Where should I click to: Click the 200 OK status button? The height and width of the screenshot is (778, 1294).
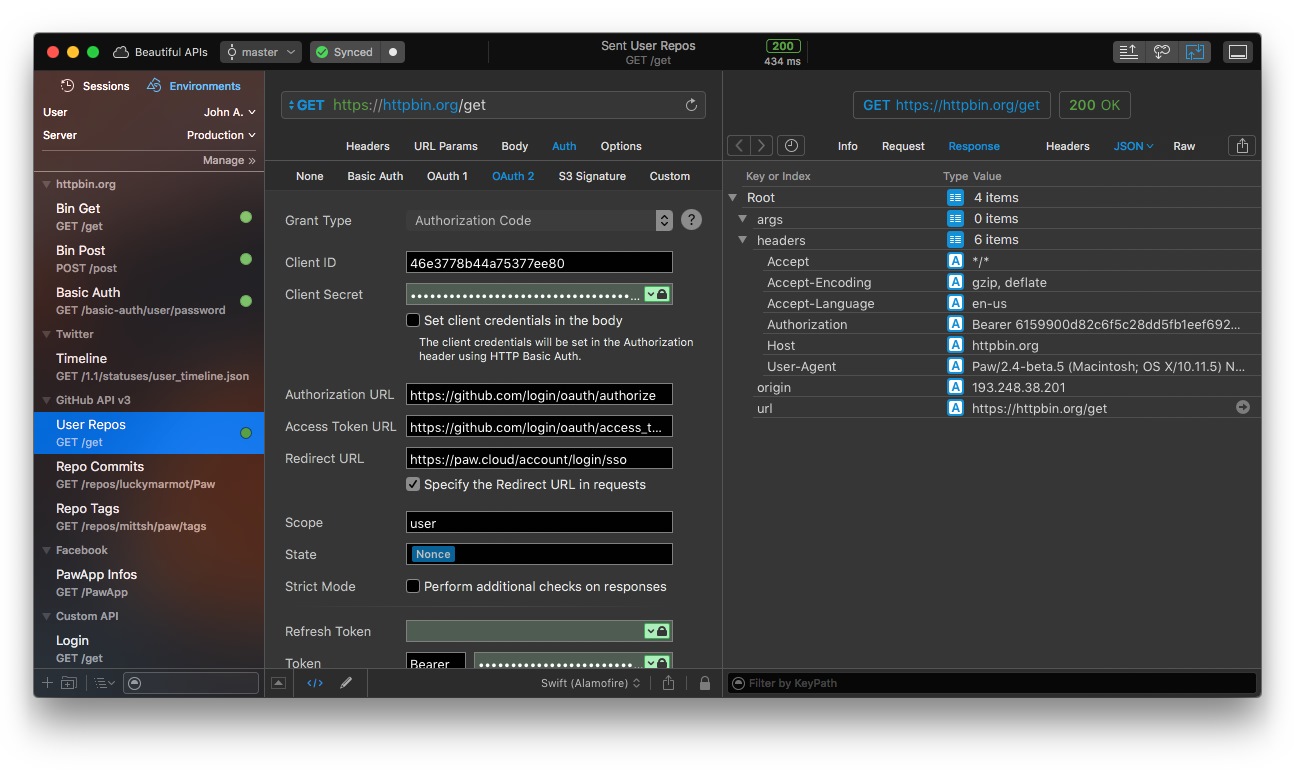[x=1095, y=105]
